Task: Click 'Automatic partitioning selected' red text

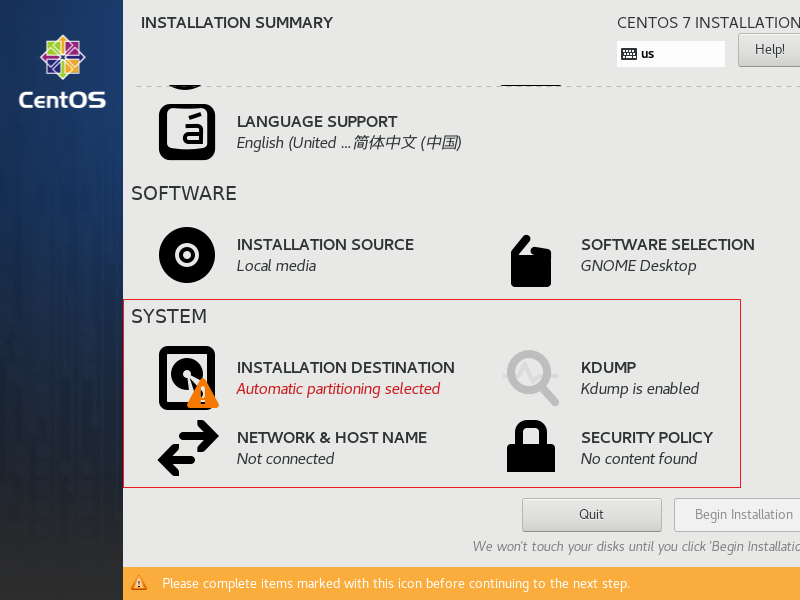Action: [x=338, y=389]
